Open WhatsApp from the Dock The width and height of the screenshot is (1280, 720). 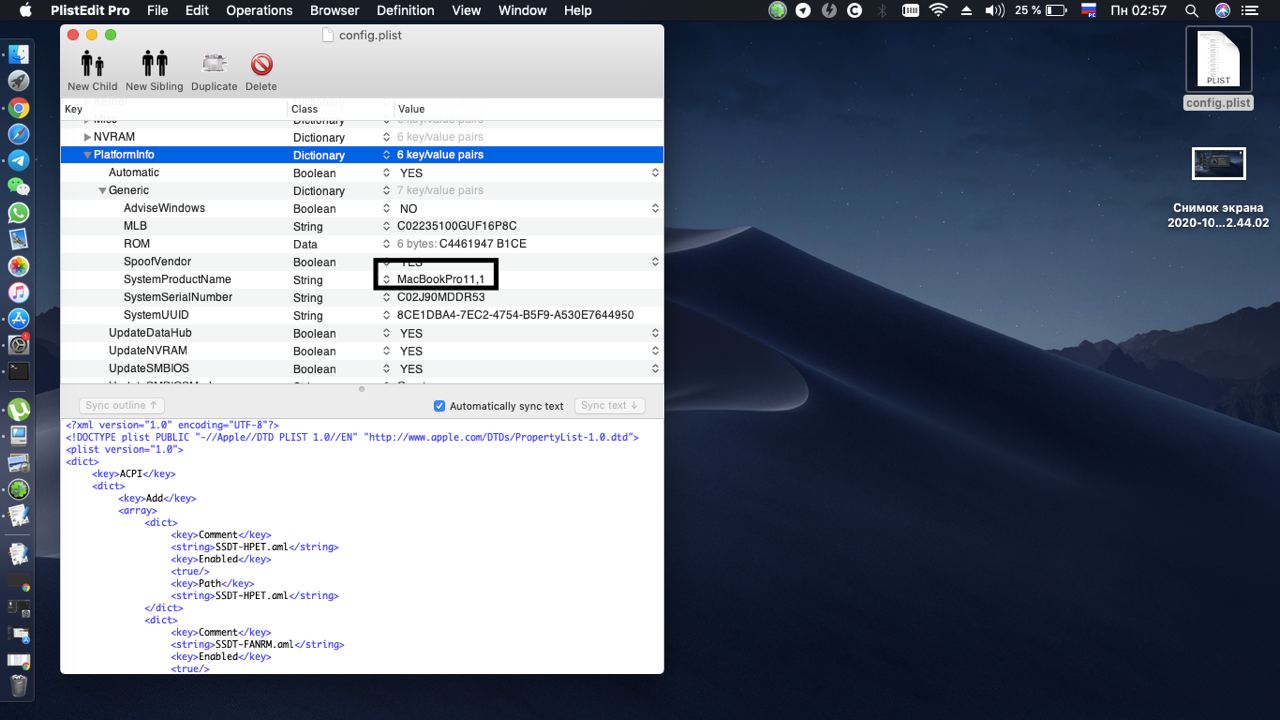tap(18, 213)
